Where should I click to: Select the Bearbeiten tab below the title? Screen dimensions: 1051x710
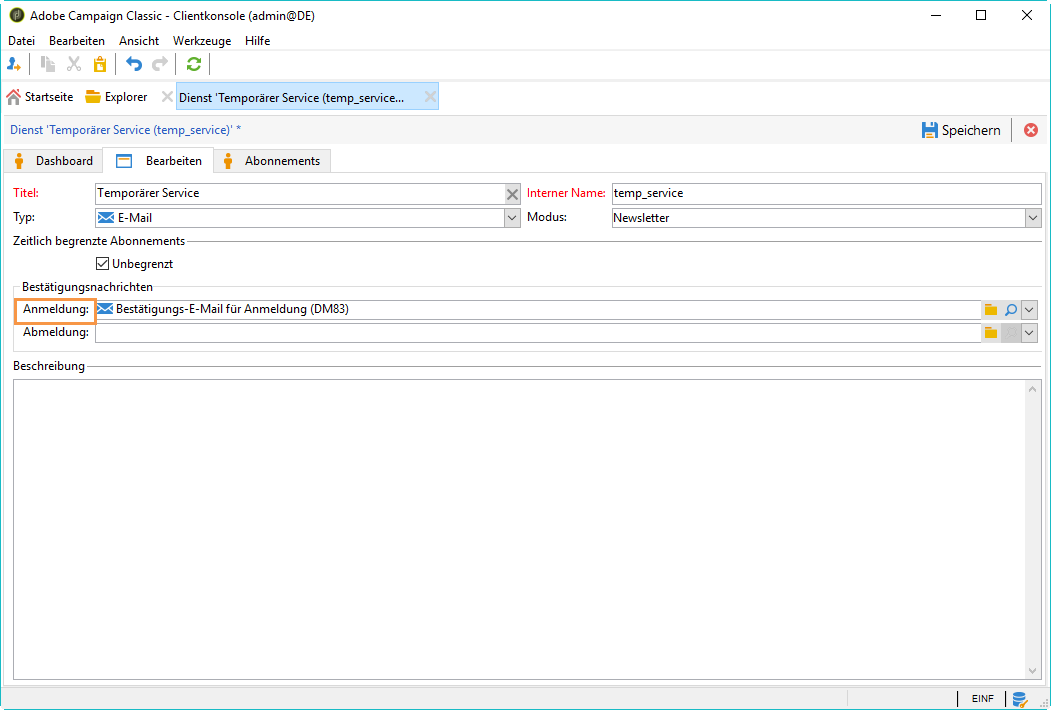(x=158, y=161)
